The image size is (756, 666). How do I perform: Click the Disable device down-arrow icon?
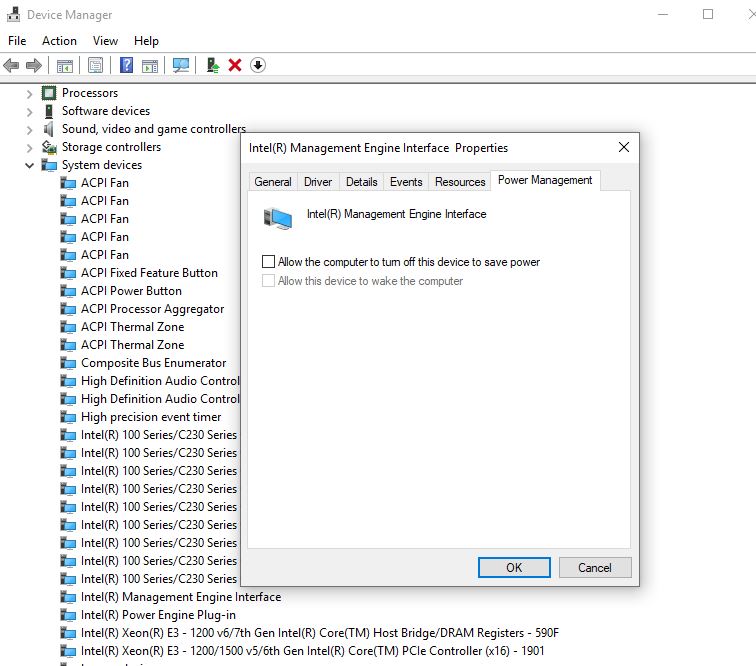coord(258,65)
